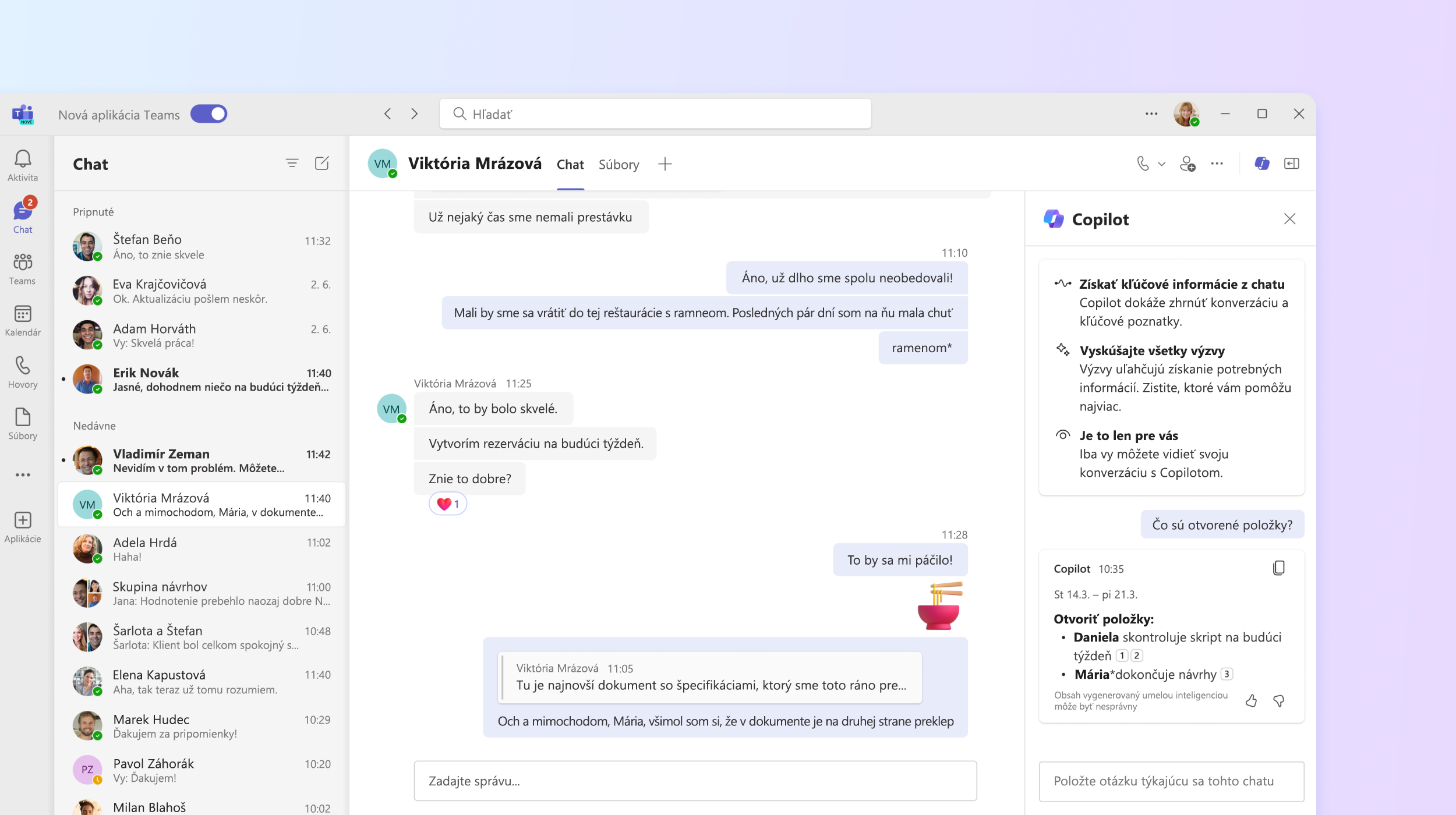Image resolution: width=1456 pixels, height=815 pixels.
Task: Click the heart reaction on message
Action: [447, 504]
